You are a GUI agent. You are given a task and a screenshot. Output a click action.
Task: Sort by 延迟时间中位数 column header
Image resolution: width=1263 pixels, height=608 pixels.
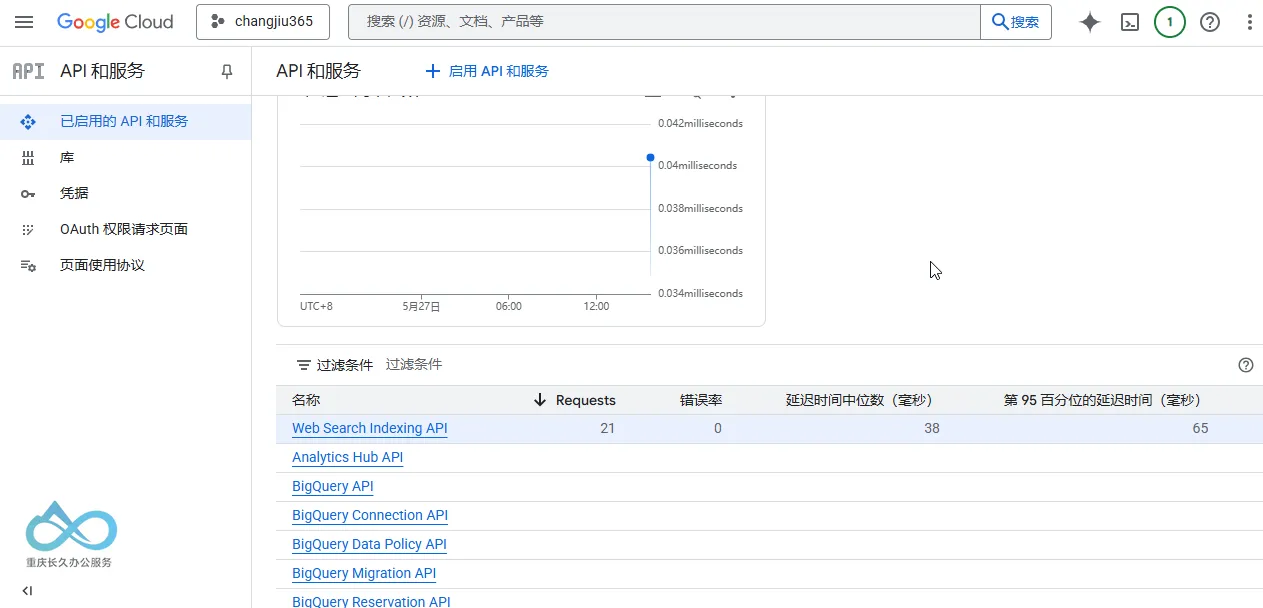tap(859, 400)
